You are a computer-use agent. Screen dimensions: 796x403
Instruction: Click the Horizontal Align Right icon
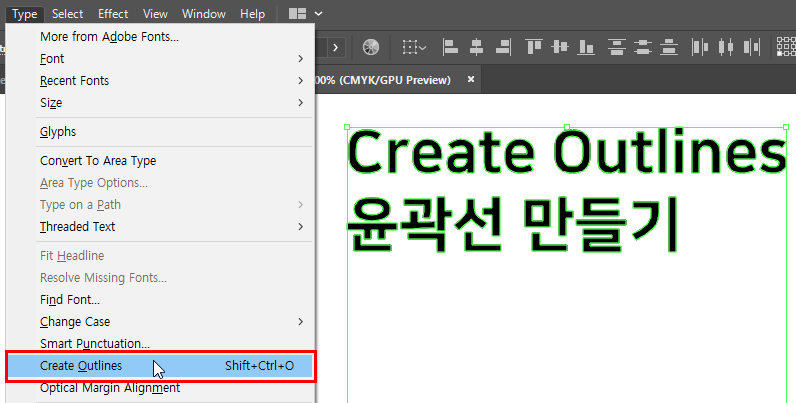pos(503,47)
